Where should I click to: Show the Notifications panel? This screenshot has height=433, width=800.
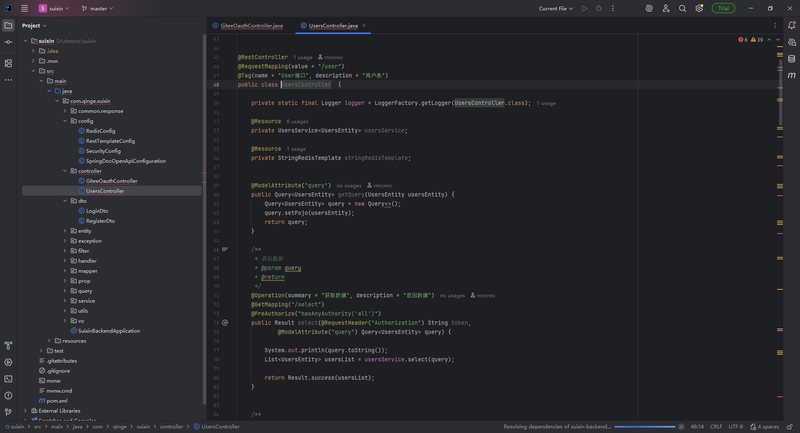click(x=791, y=25)
